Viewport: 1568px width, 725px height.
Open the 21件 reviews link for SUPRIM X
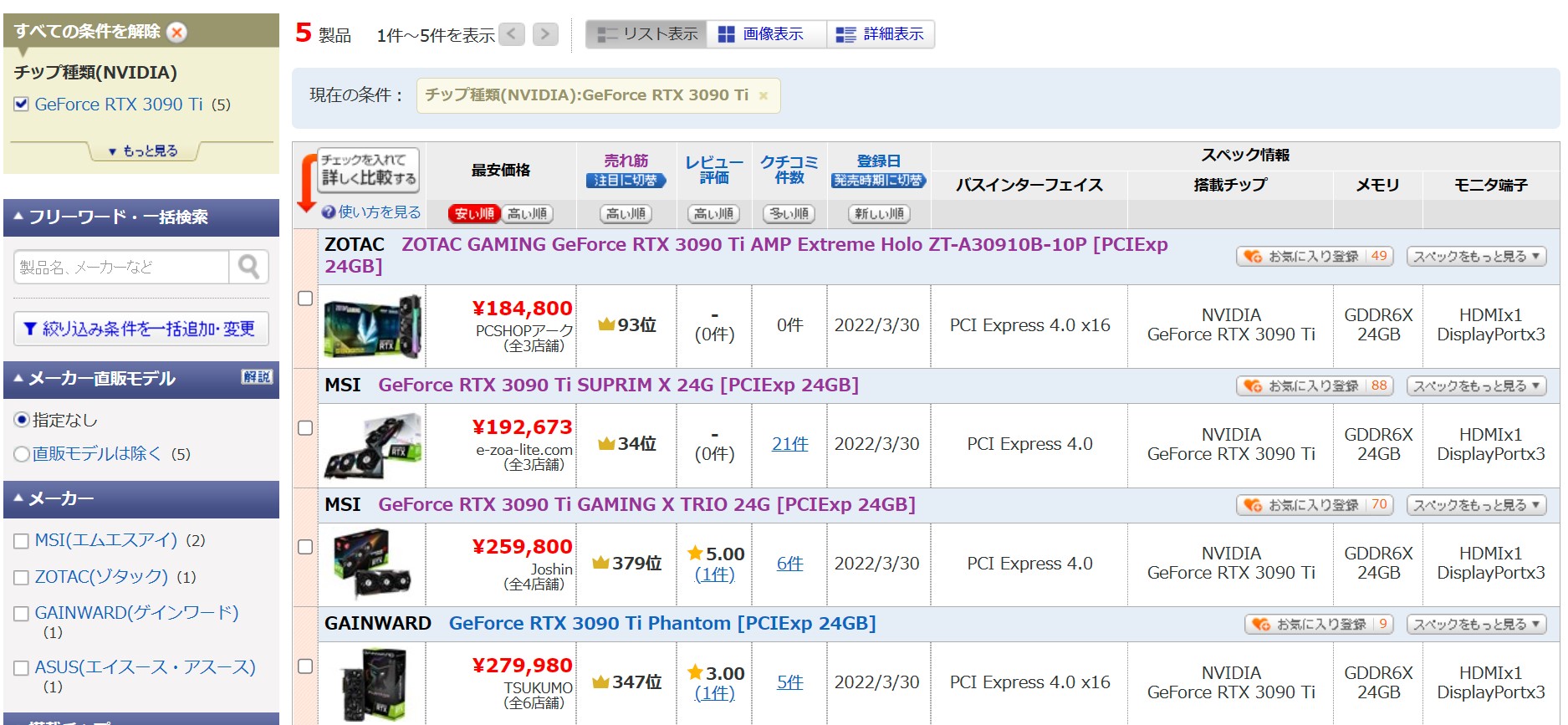(789, 444)
